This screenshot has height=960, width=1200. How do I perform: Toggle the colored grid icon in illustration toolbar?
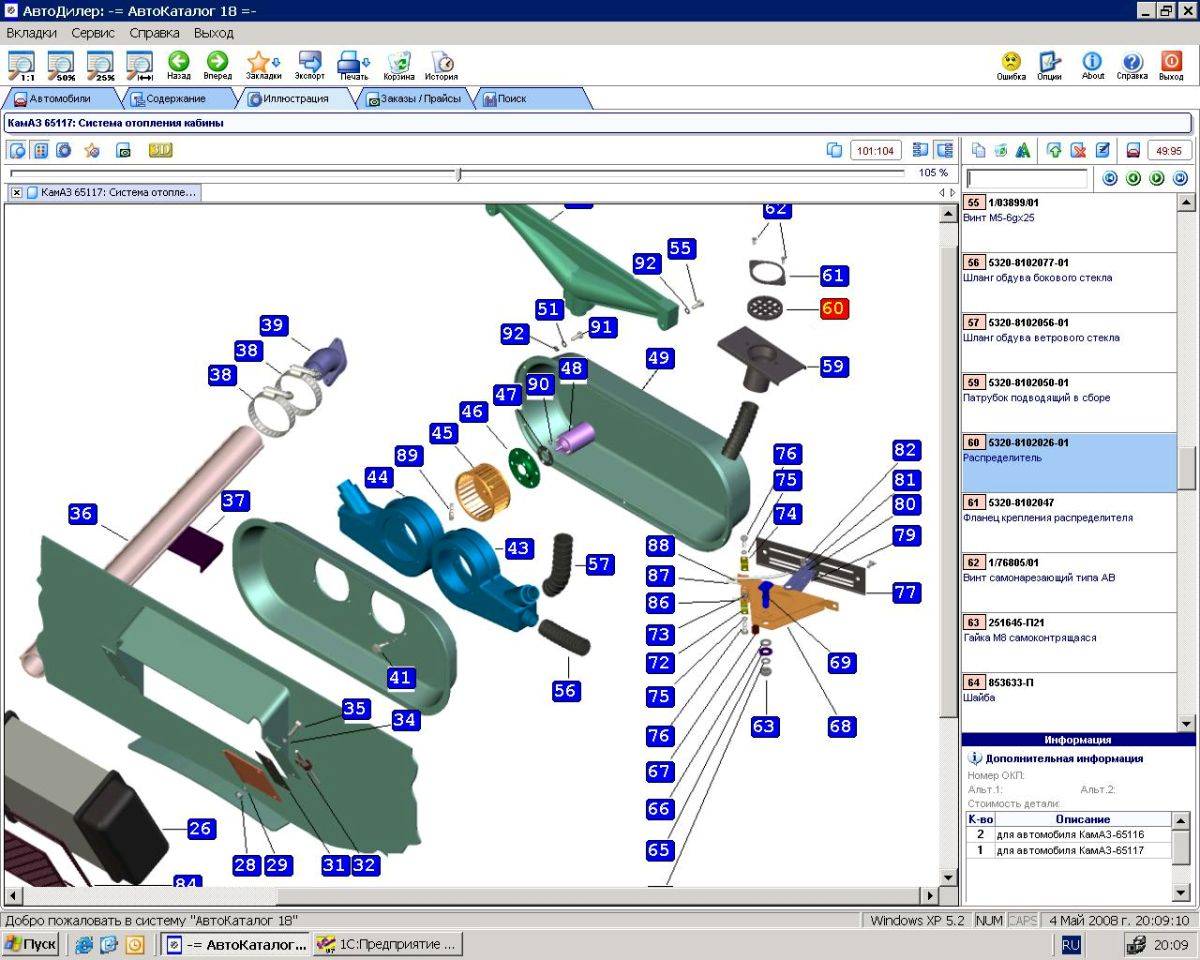[x=41, y=150]
